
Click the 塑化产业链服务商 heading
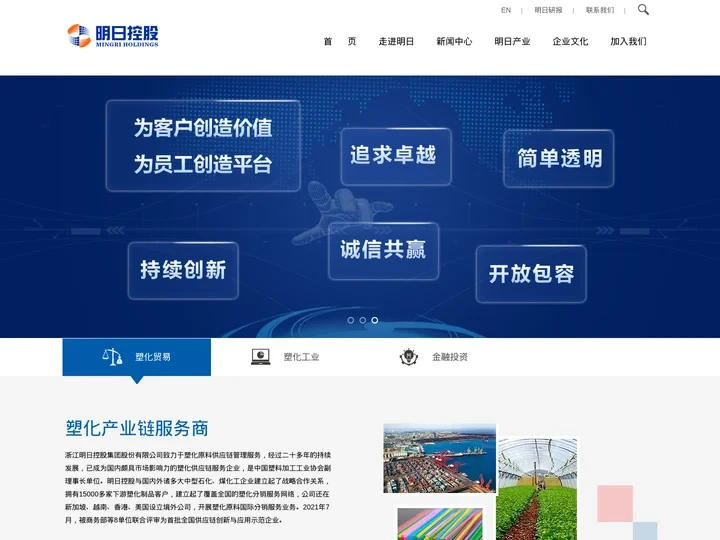pyautogui.click(x=137, y=428)
